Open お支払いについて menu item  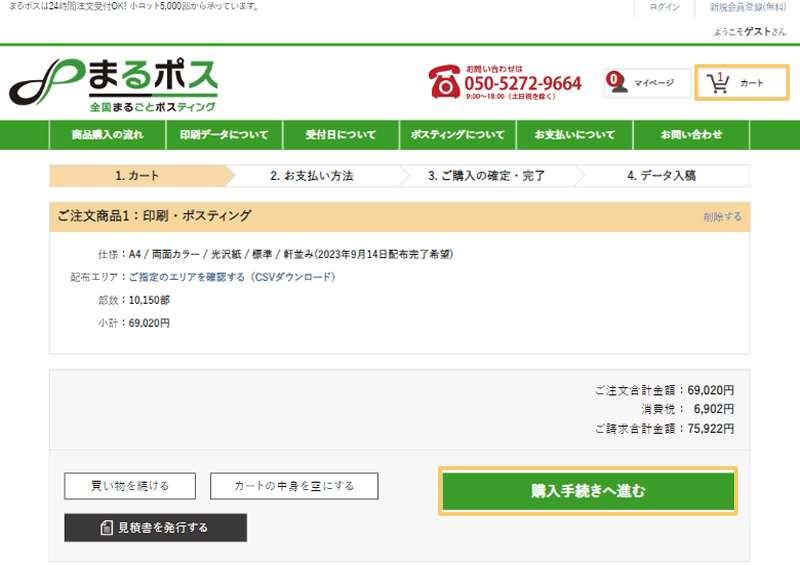click(575, 135)
